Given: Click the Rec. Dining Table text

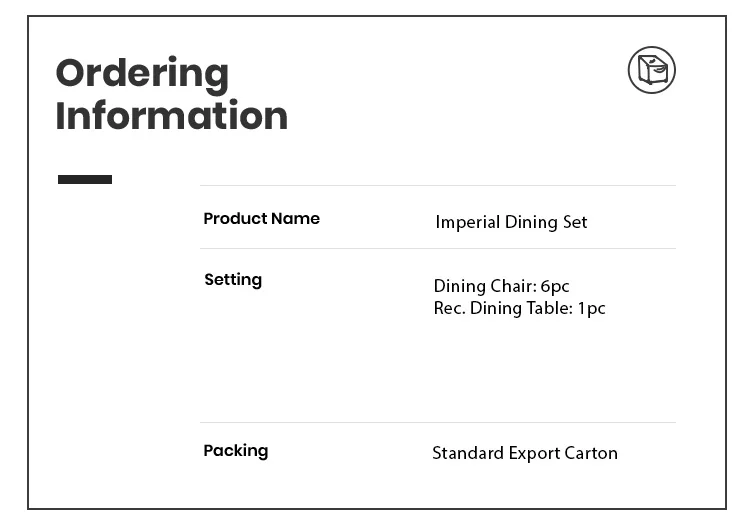Looking at the screenshot, I should [503, 308].
